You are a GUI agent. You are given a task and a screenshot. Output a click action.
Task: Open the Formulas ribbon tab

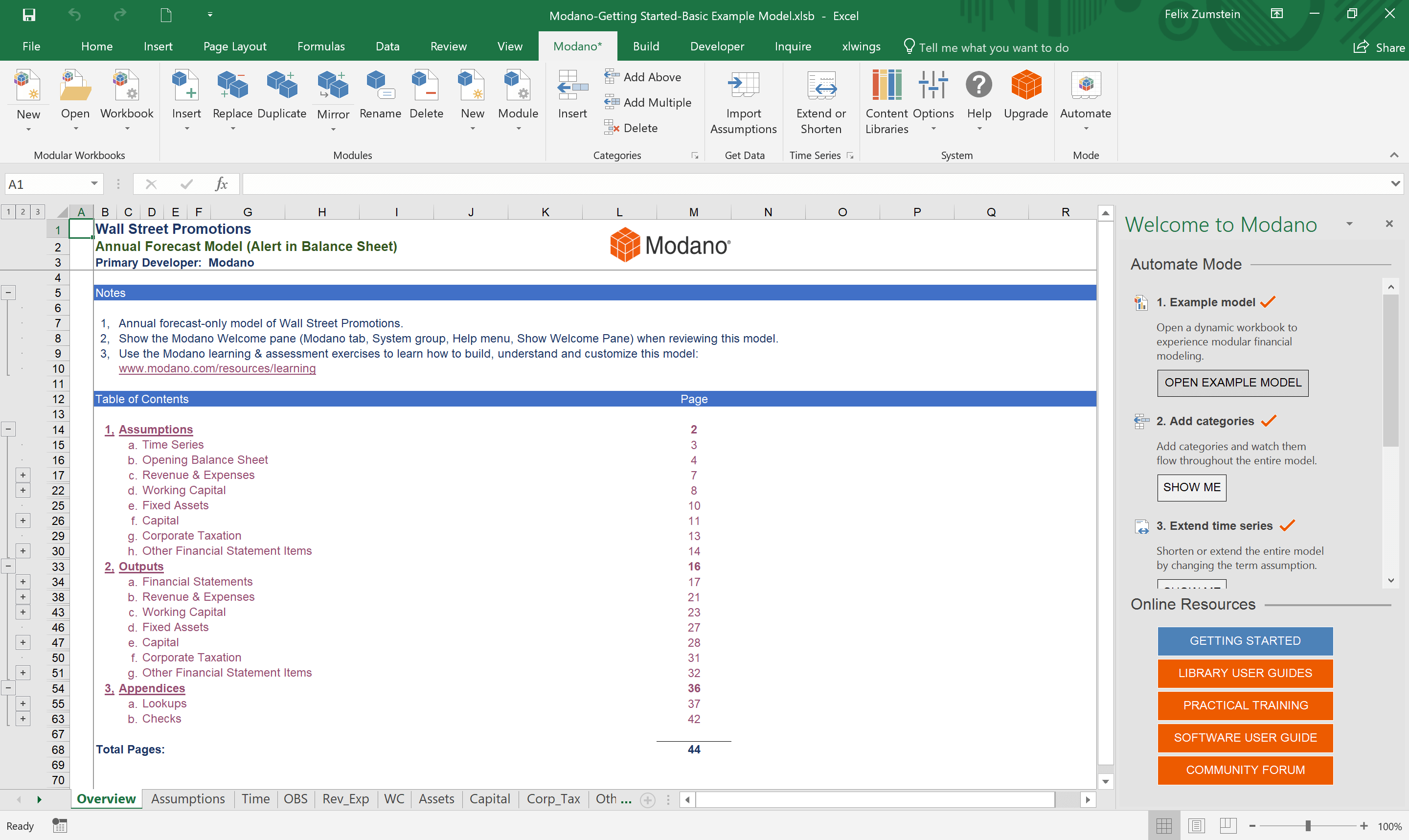[320, 46]
